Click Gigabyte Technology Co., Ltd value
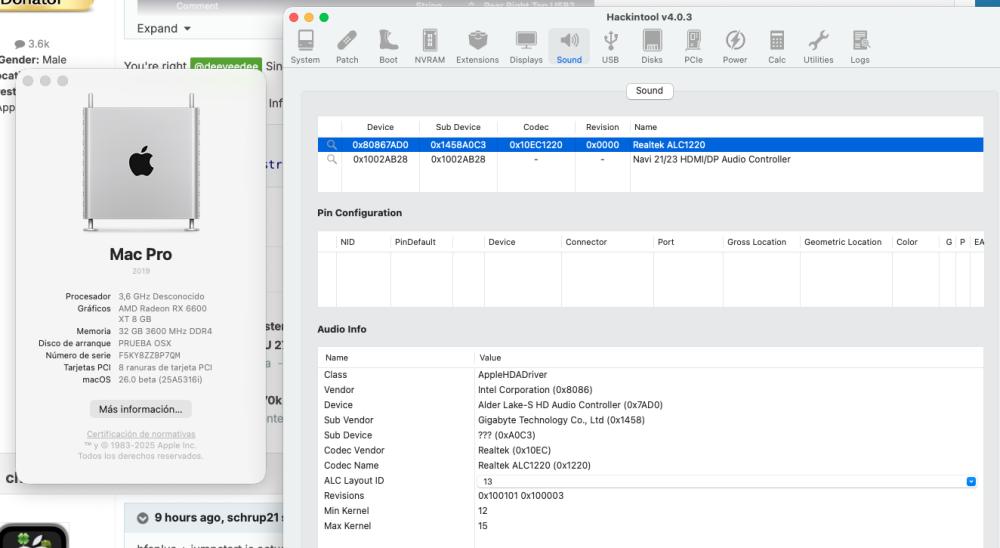 tap(561, 420)
